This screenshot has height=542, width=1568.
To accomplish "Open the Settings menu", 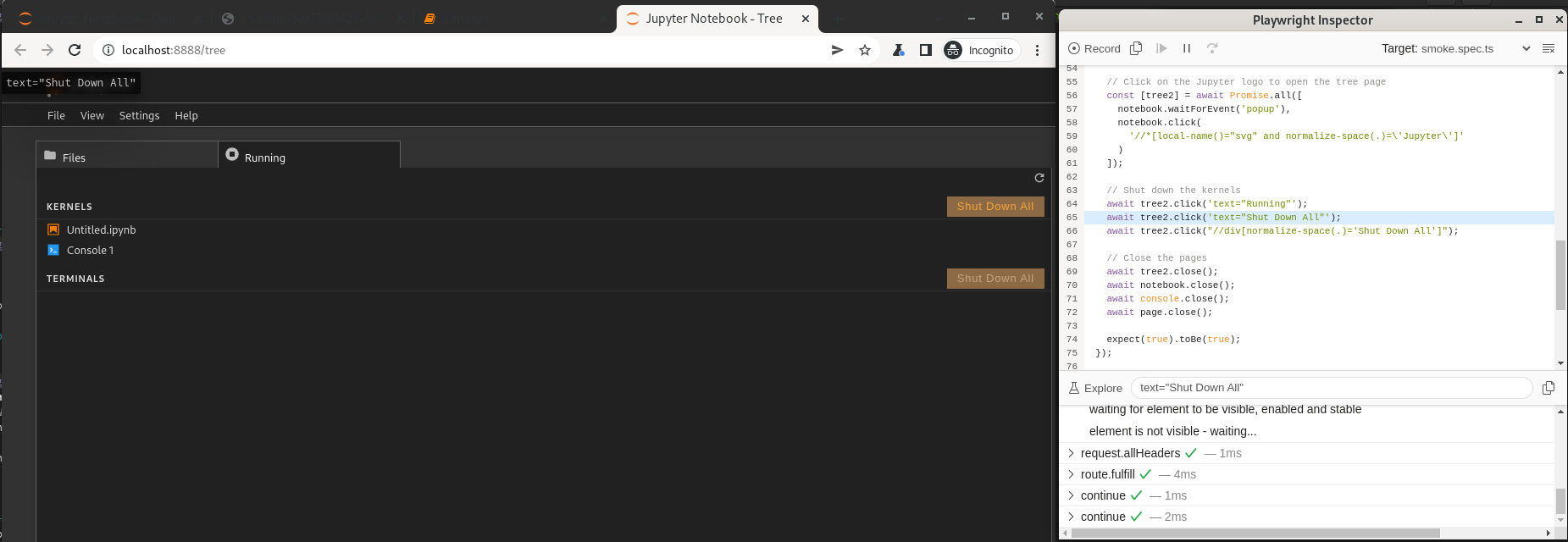I will (x=139, y=116).
